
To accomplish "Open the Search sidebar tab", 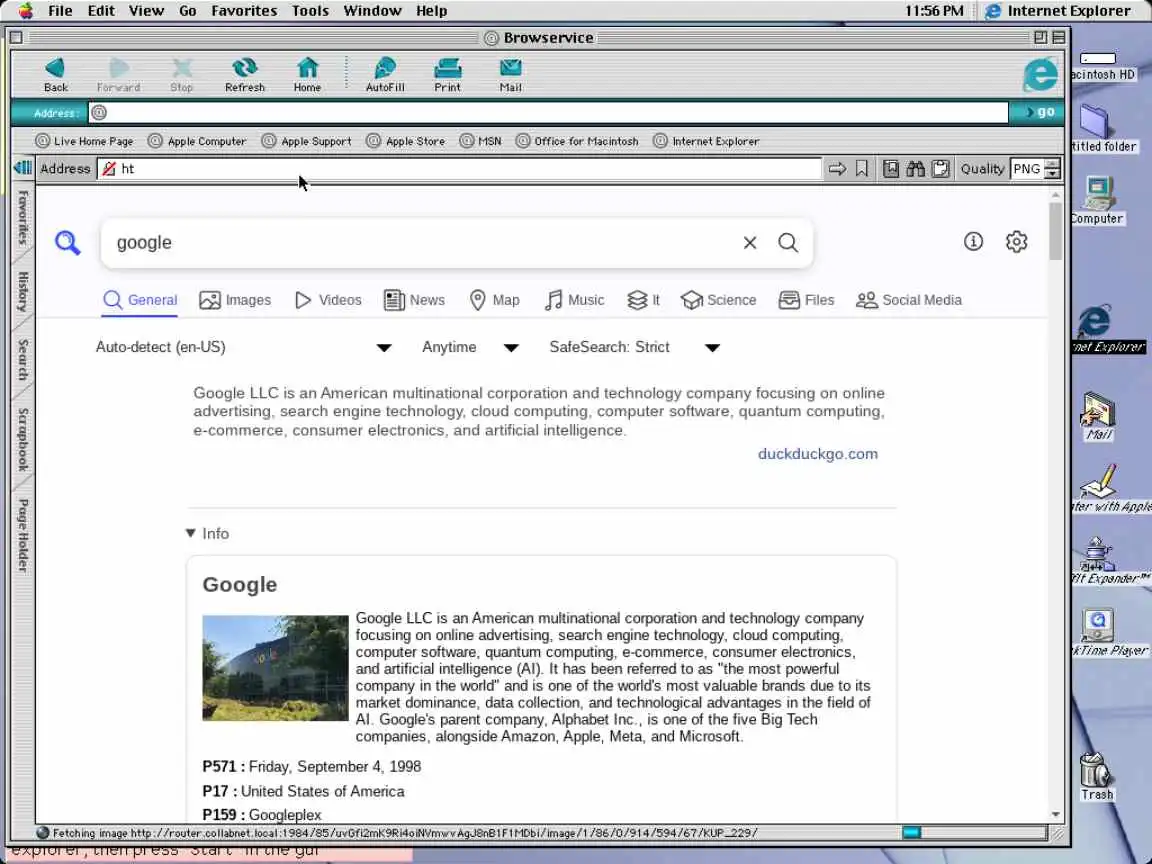I will [23, 359].
